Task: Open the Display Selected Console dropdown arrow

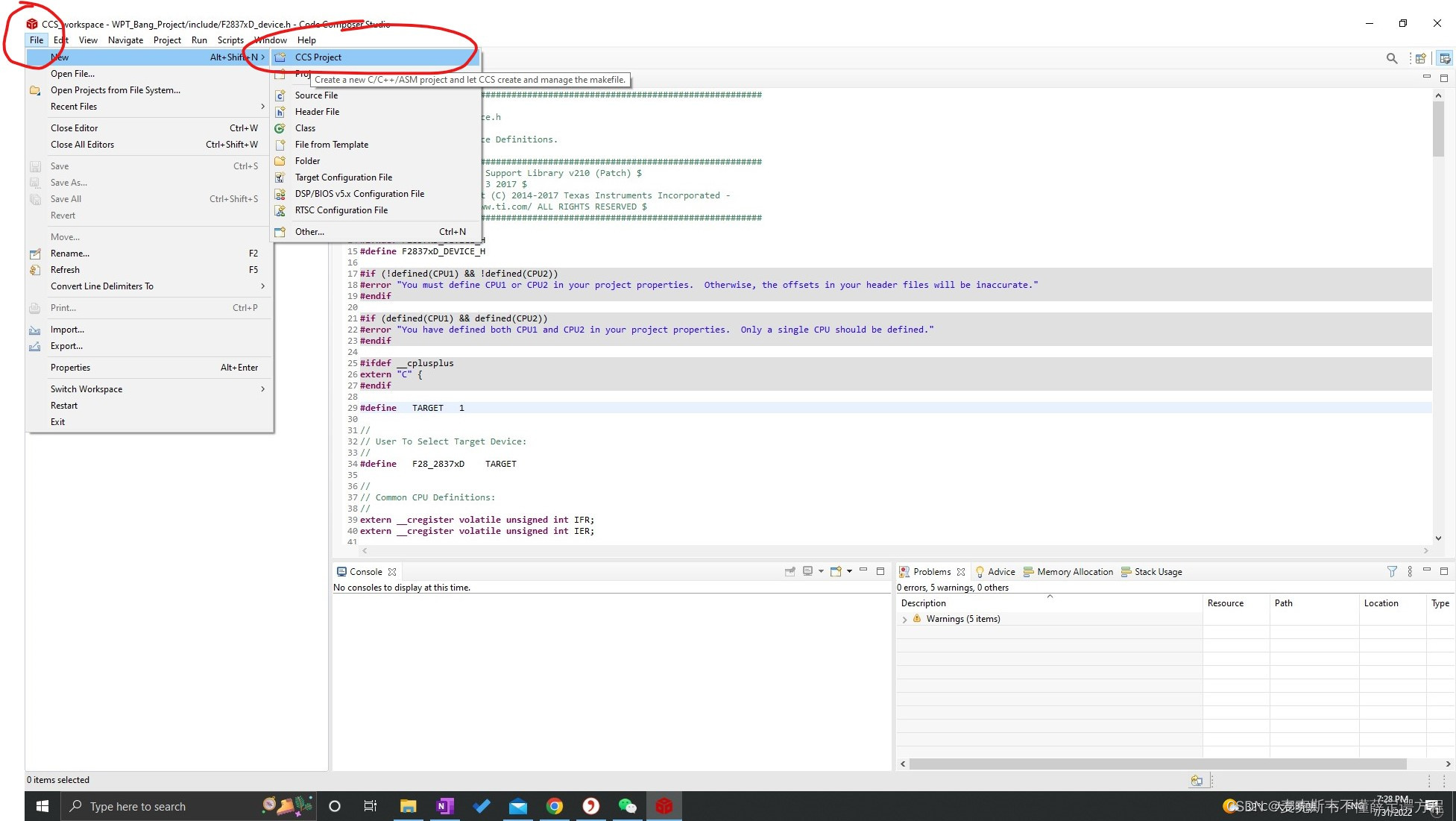Action: tap(821, 571)
